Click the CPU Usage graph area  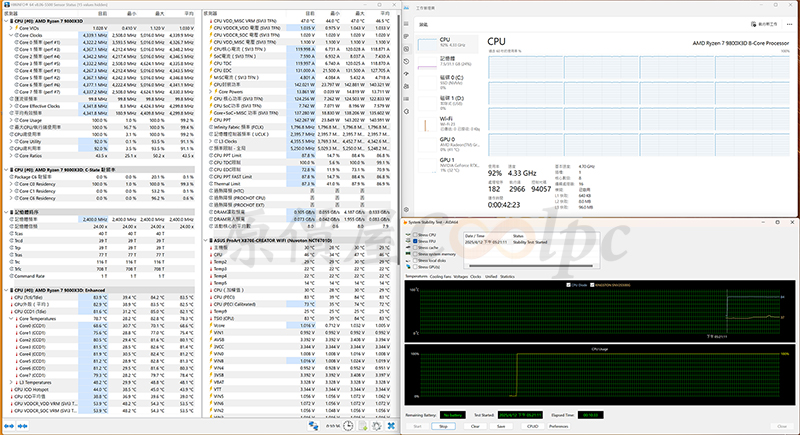[x=600, y=377]
